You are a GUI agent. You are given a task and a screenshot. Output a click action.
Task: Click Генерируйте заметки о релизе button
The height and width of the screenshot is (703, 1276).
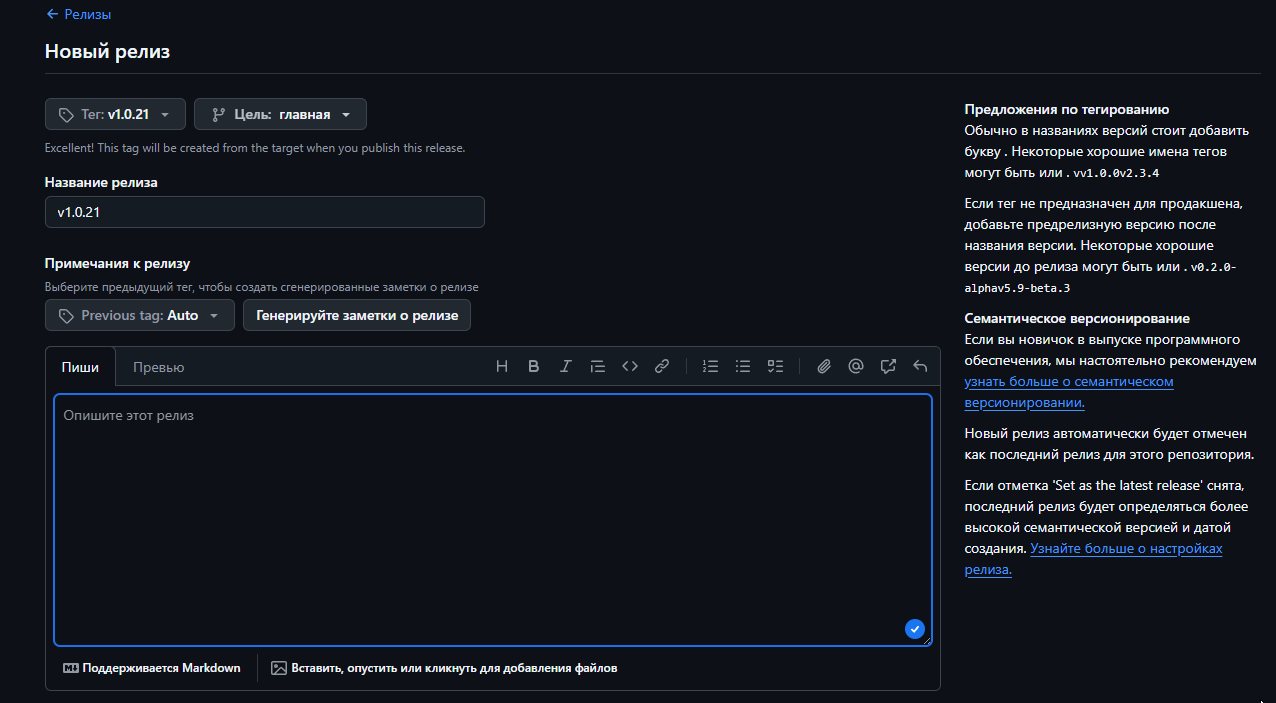[357, 315]
